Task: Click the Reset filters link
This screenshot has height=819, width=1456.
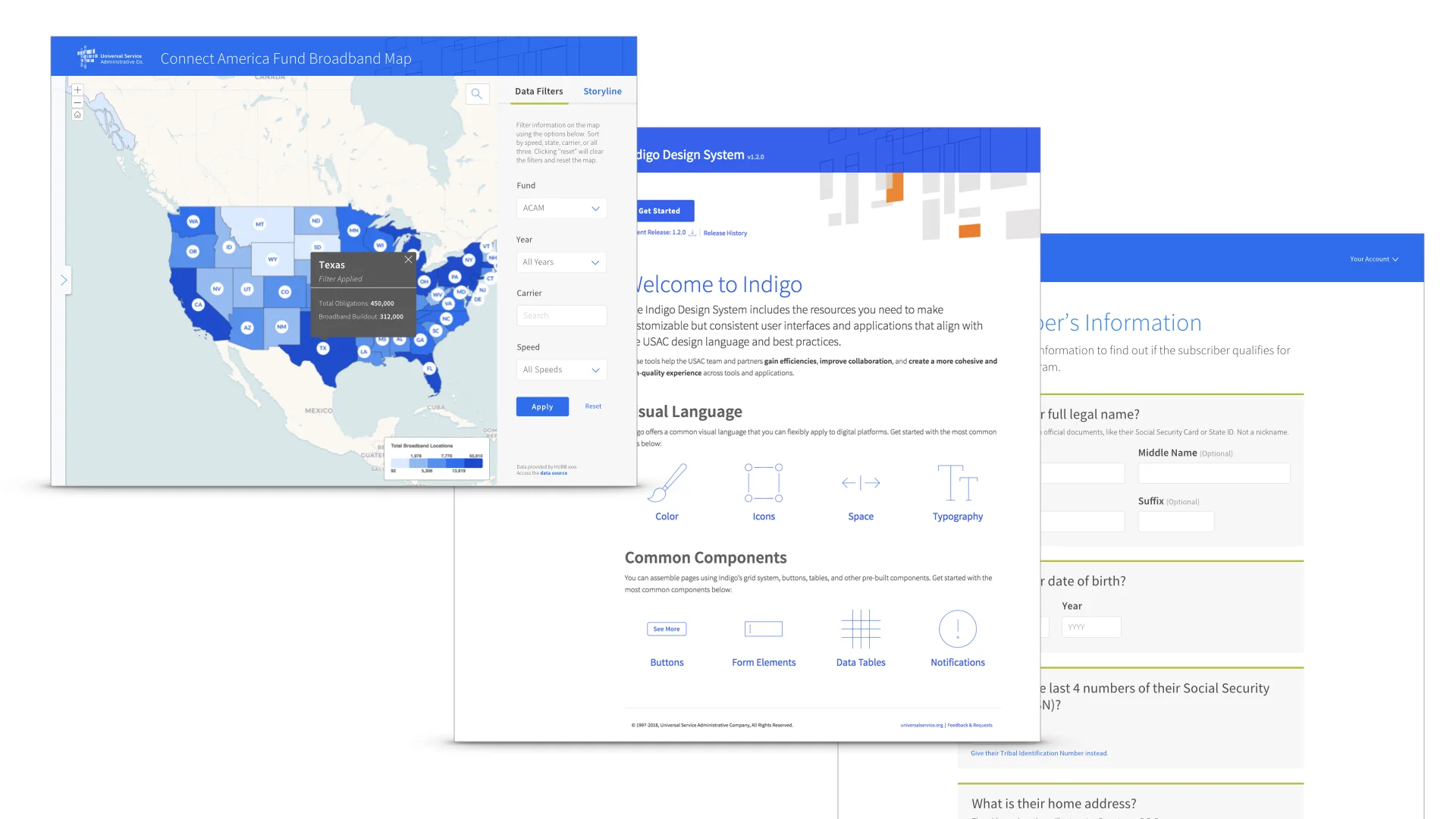Action: click(x=593, y=406)
